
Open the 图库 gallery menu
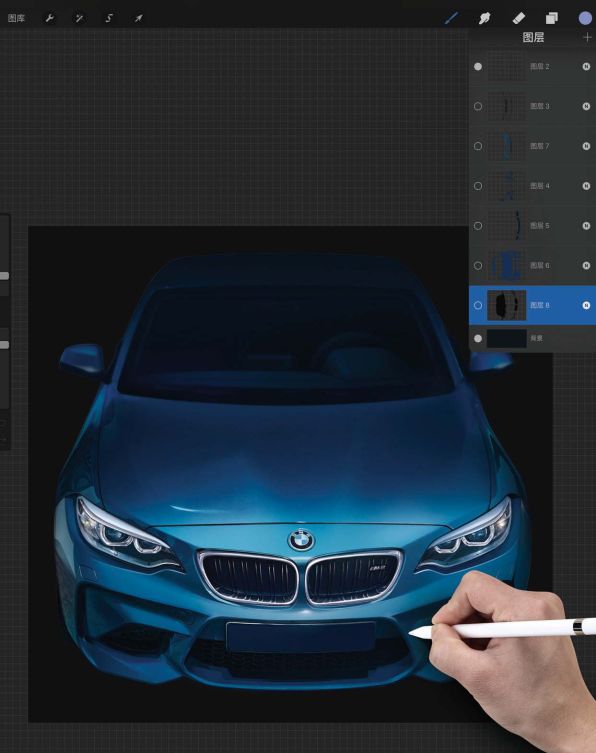coord(16,18)
